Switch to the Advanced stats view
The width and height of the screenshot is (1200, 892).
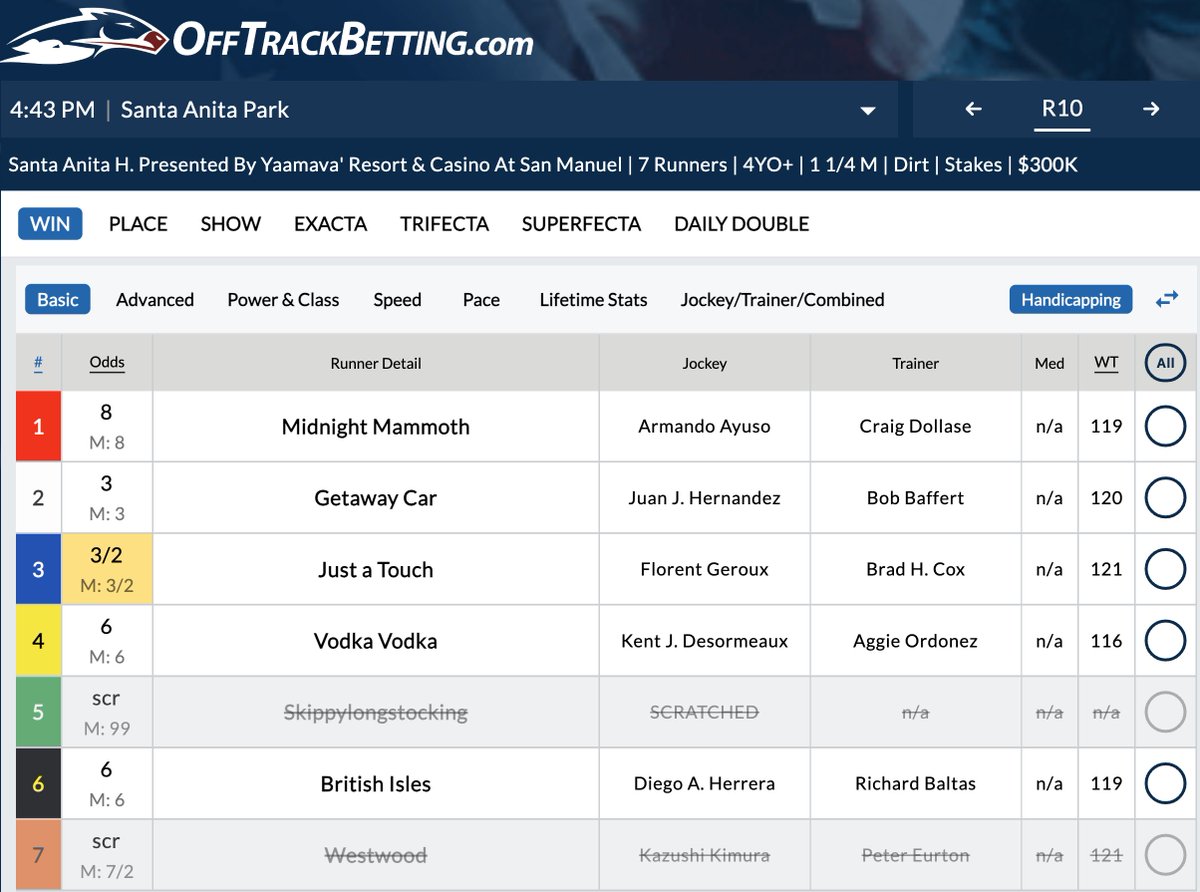155,299
